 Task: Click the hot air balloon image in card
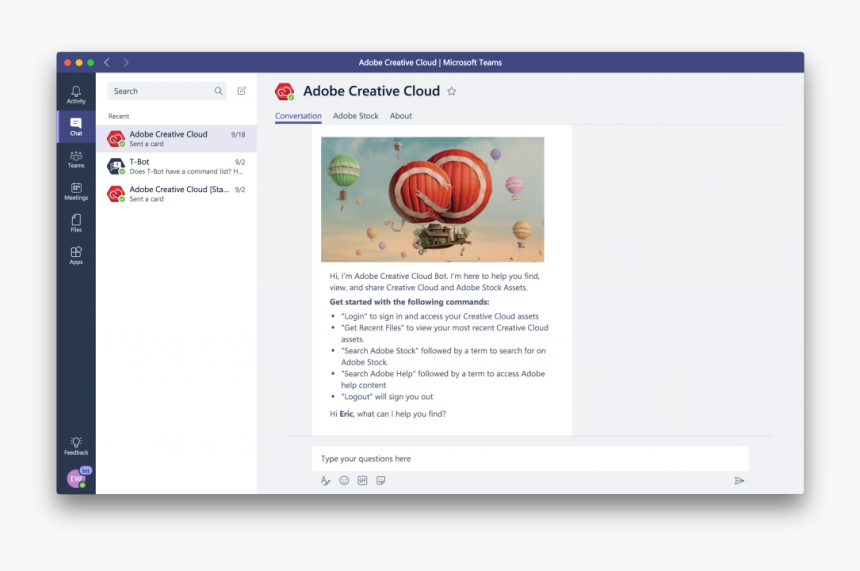click(x=433, y=199)
